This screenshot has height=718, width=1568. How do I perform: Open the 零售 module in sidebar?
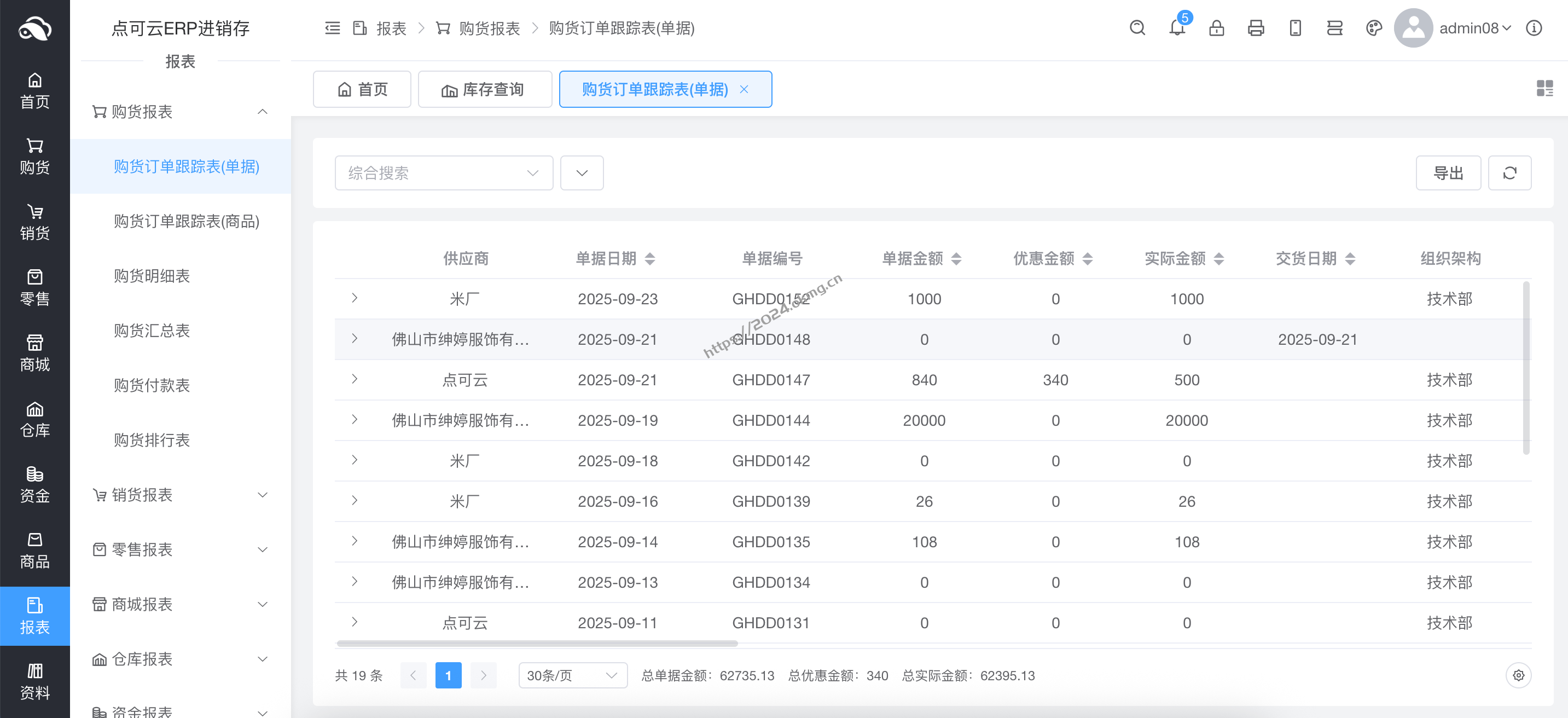click(34, 288)
